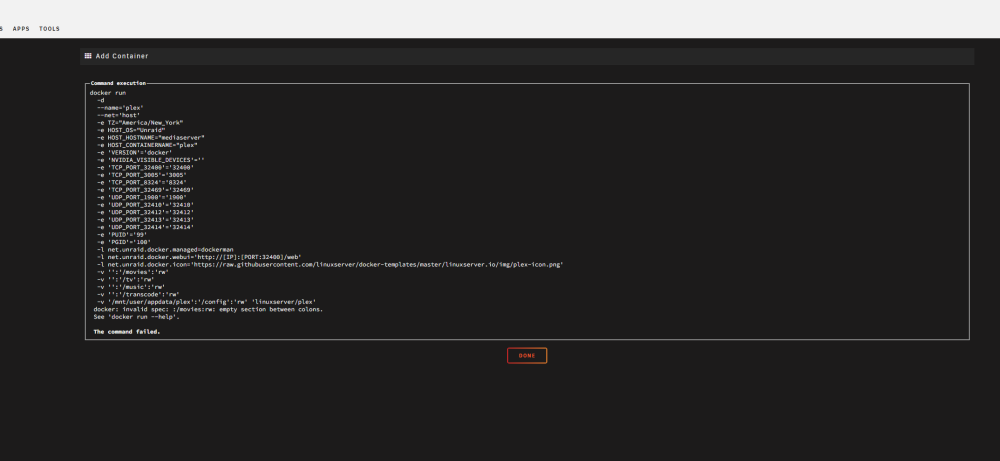Click the TCP_PORT_32400 line
Screen dimensions: 1000x461
coord(145,168)
